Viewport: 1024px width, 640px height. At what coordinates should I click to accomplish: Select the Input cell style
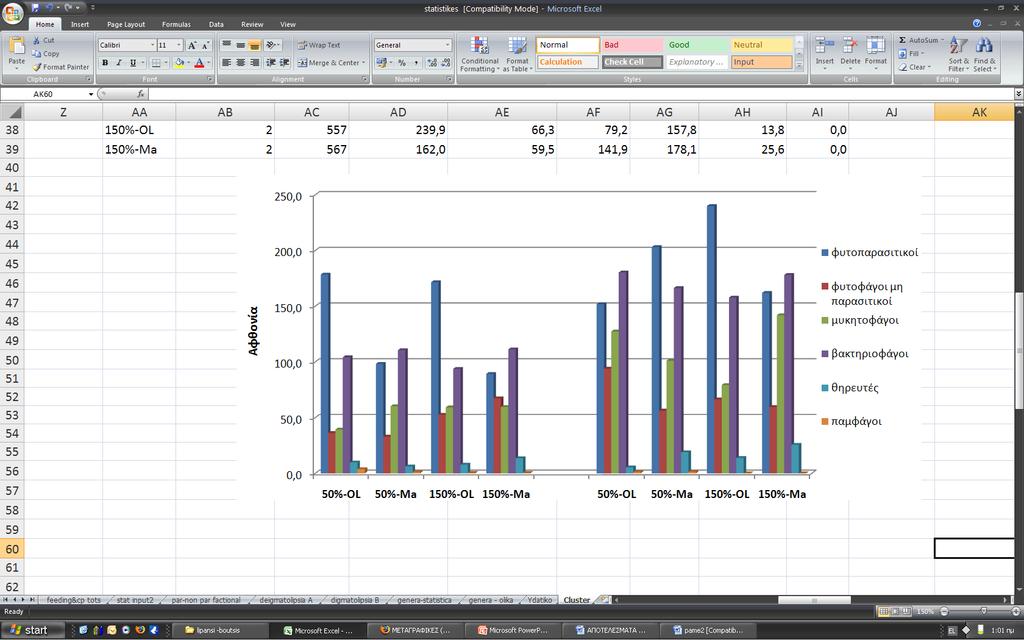[x=761, y=62]
